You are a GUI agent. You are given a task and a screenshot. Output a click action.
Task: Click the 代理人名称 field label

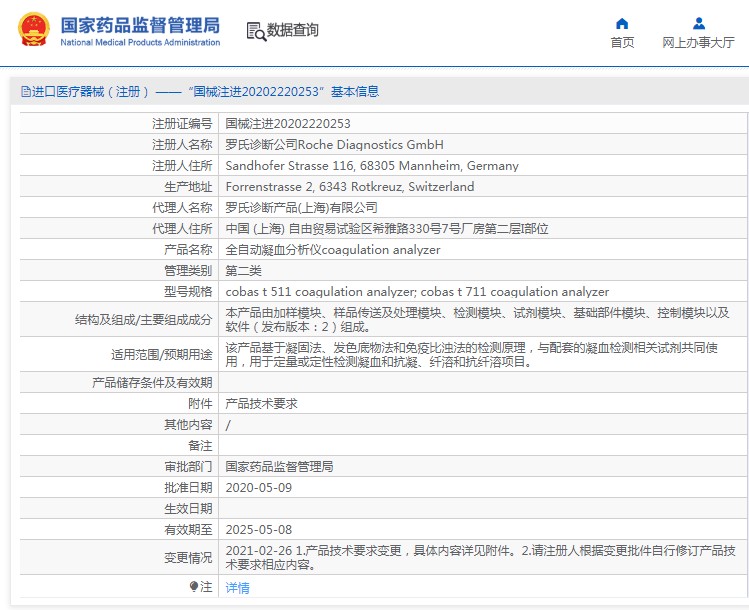(182, 208)
